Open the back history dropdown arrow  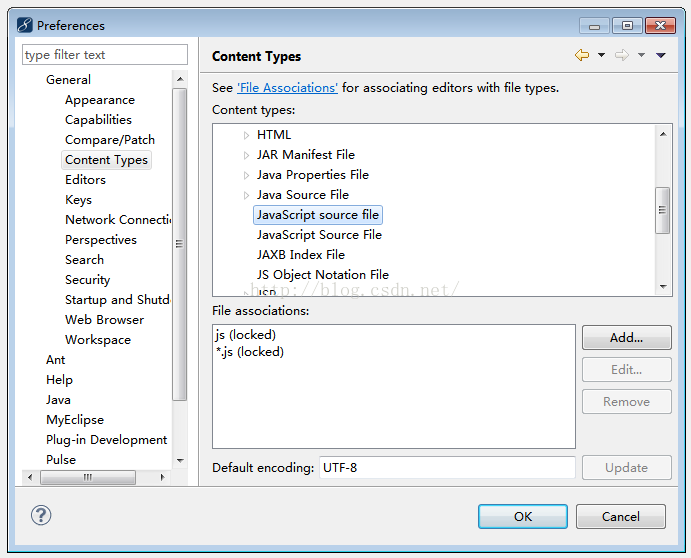[601, 55]
